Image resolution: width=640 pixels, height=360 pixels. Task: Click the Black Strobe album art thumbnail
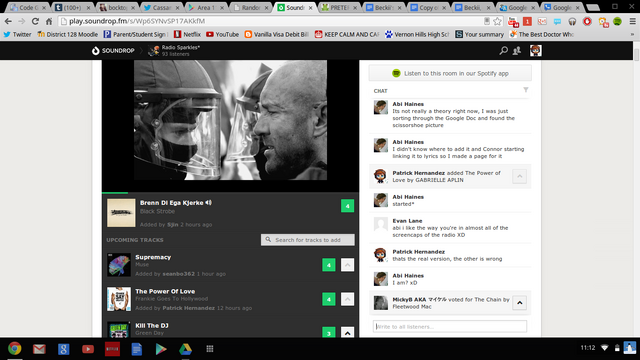(x=121, y=213)
